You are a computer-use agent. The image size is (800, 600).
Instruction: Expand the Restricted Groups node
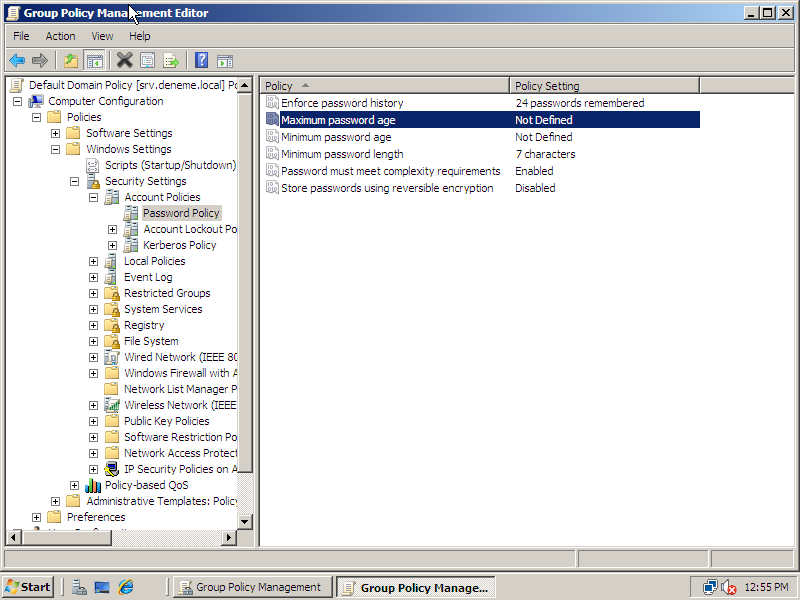pos(93,293)
